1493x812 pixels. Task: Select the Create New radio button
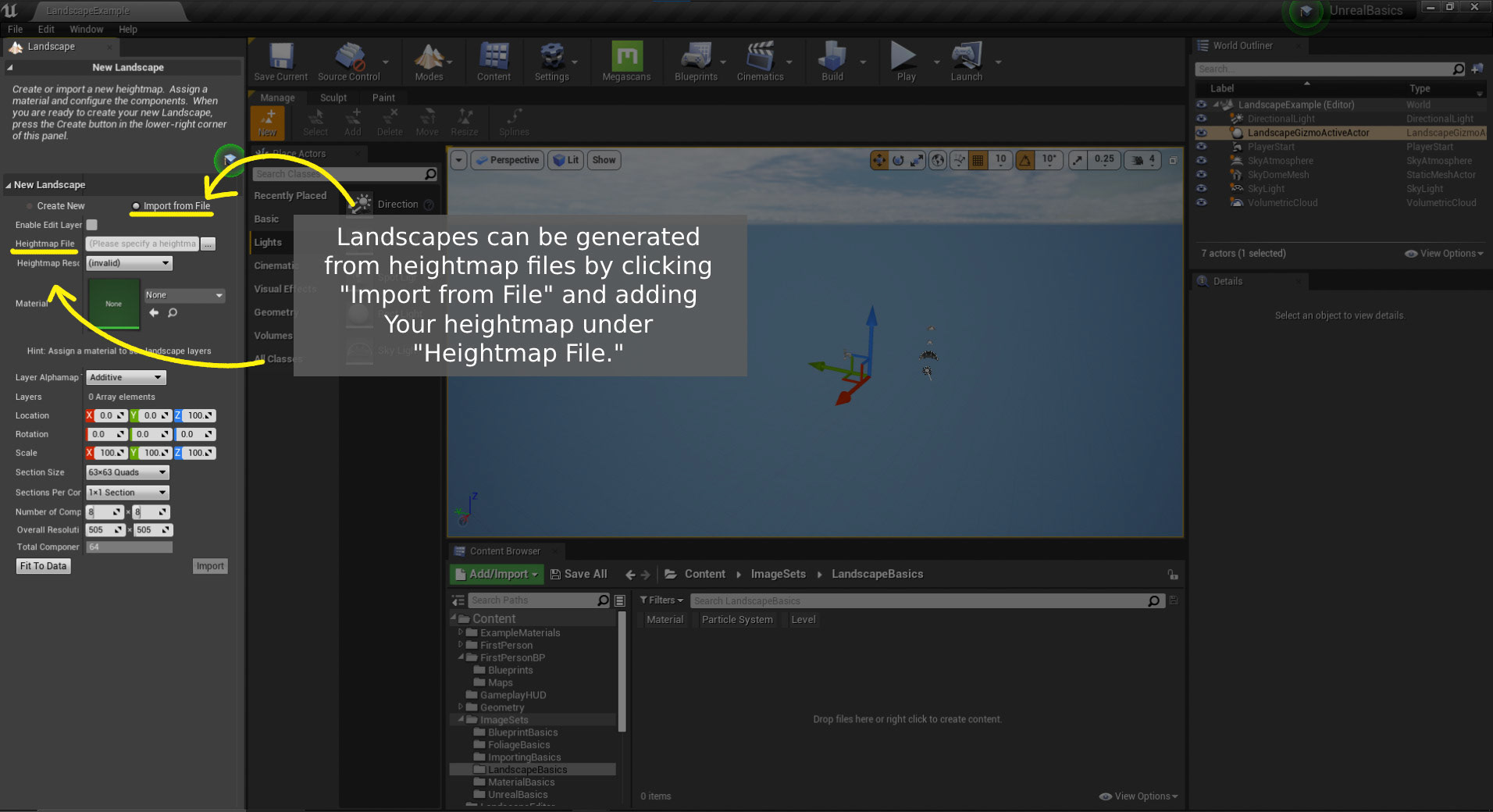(x=30, y=206)
